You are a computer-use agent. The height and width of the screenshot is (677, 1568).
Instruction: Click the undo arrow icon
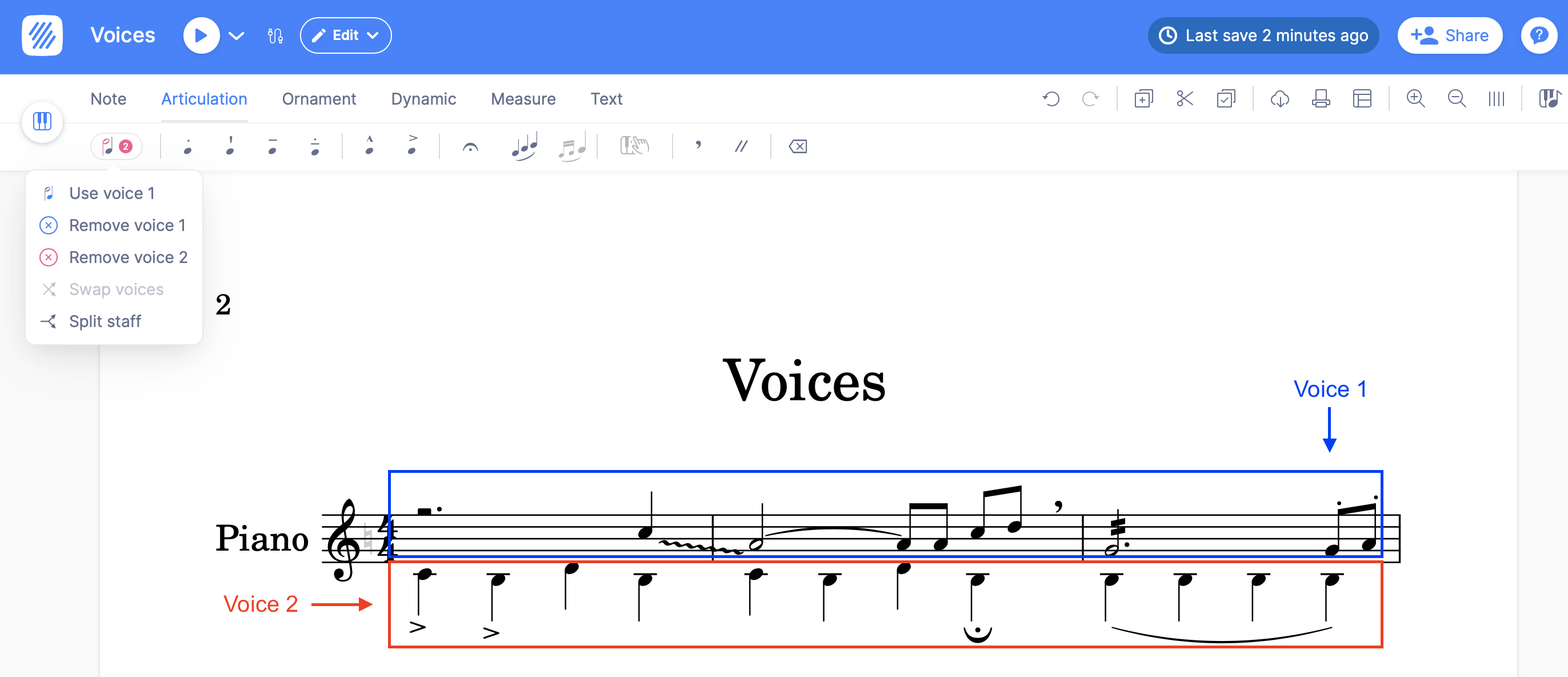point(1051,98)
